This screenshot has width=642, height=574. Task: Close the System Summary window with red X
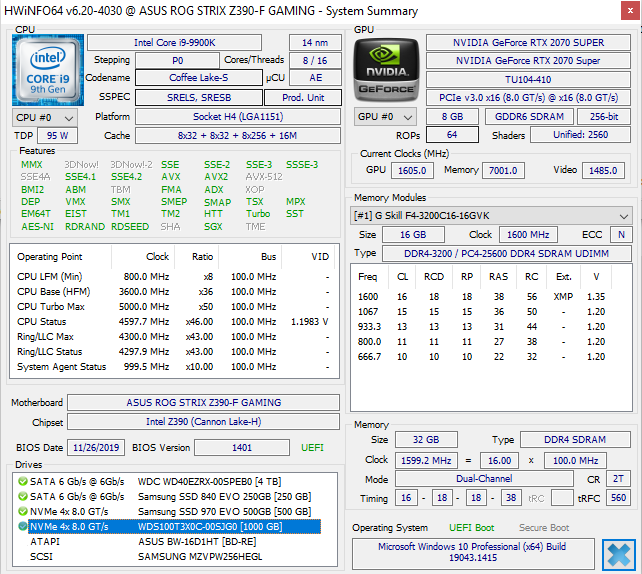click(x=630, y=11)
